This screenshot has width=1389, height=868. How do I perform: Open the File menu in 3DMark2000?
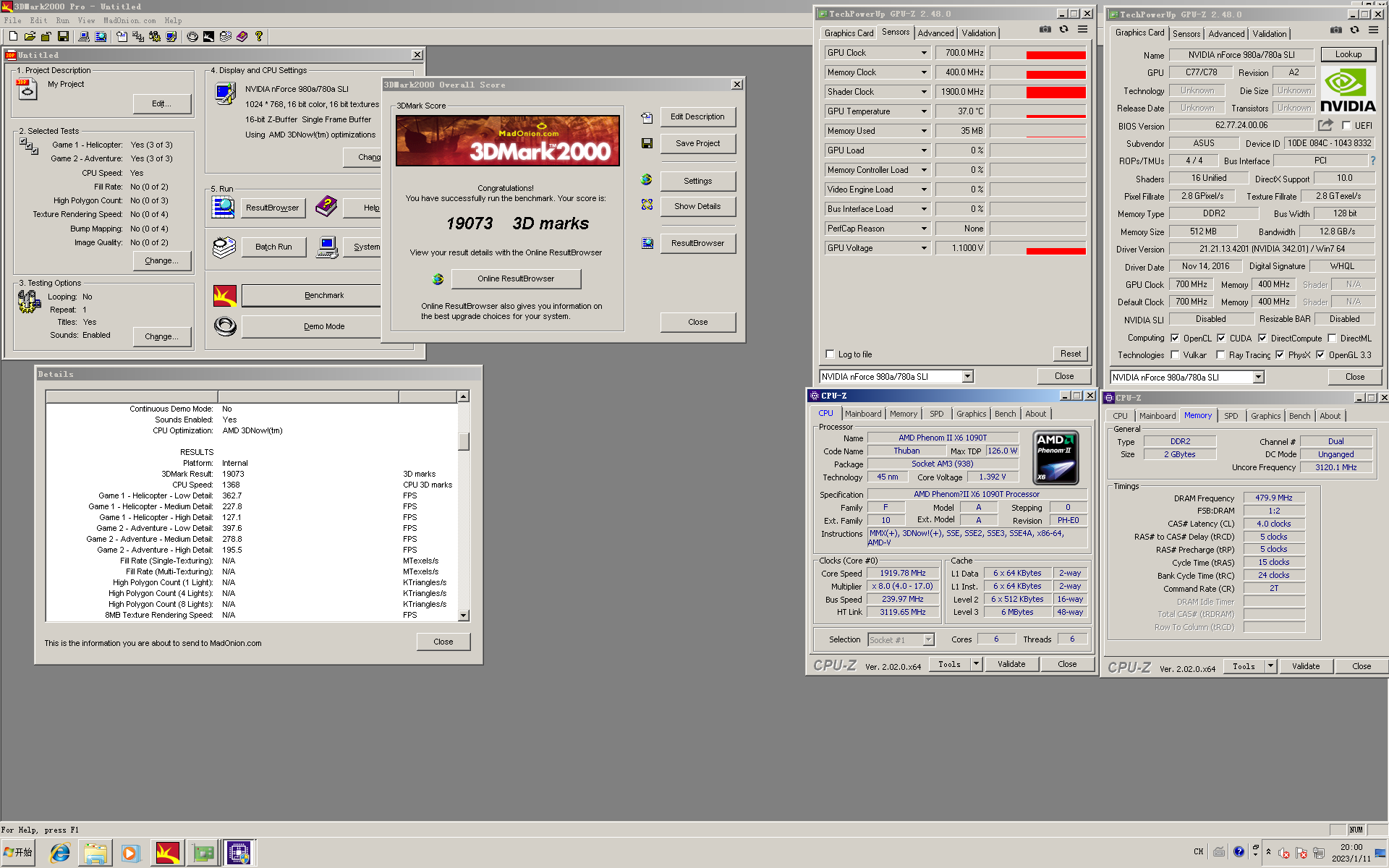tap(12, 21)
